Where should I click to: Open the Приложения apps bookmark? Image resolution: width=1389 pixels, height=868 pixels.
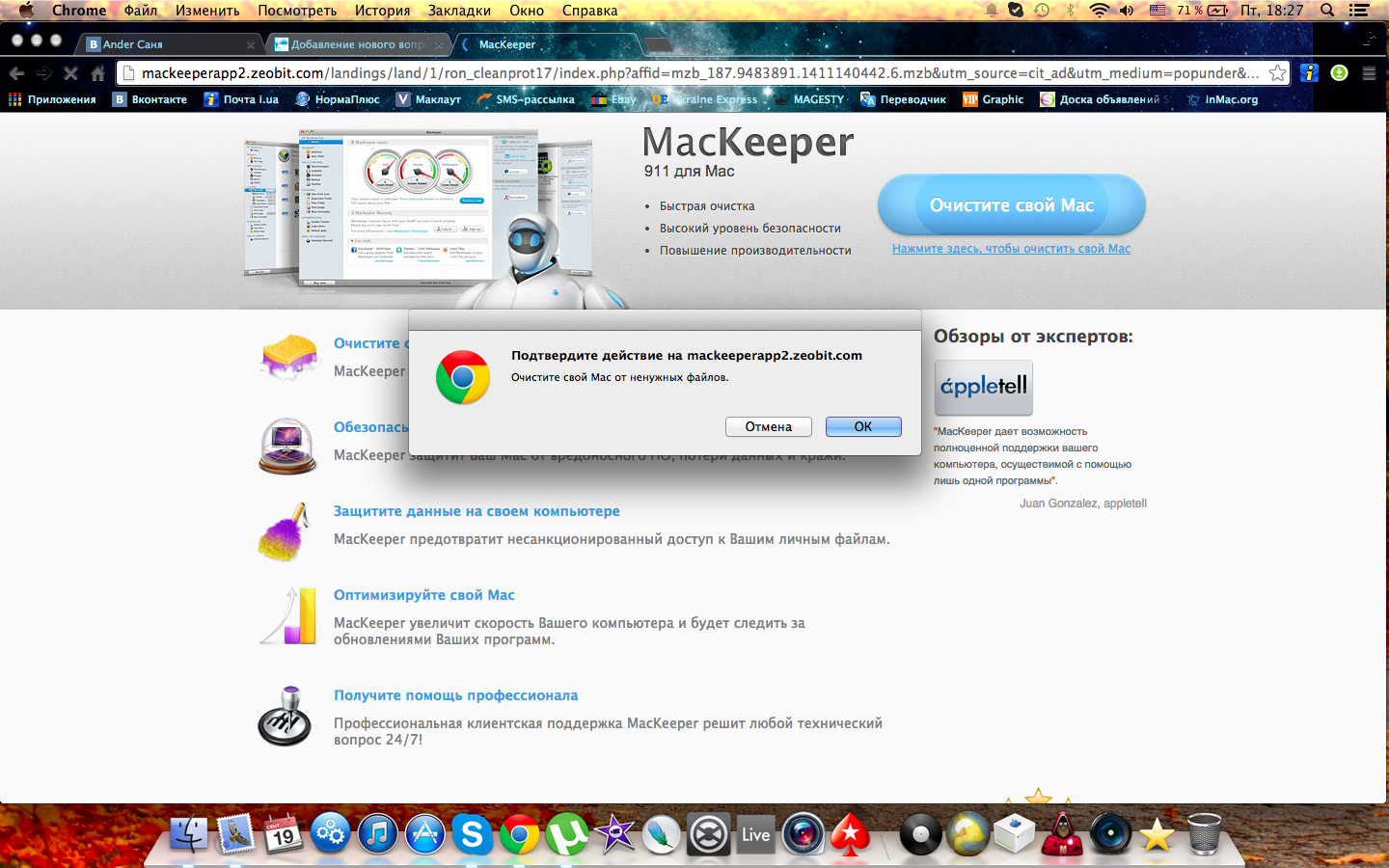[x=52, y=99]
